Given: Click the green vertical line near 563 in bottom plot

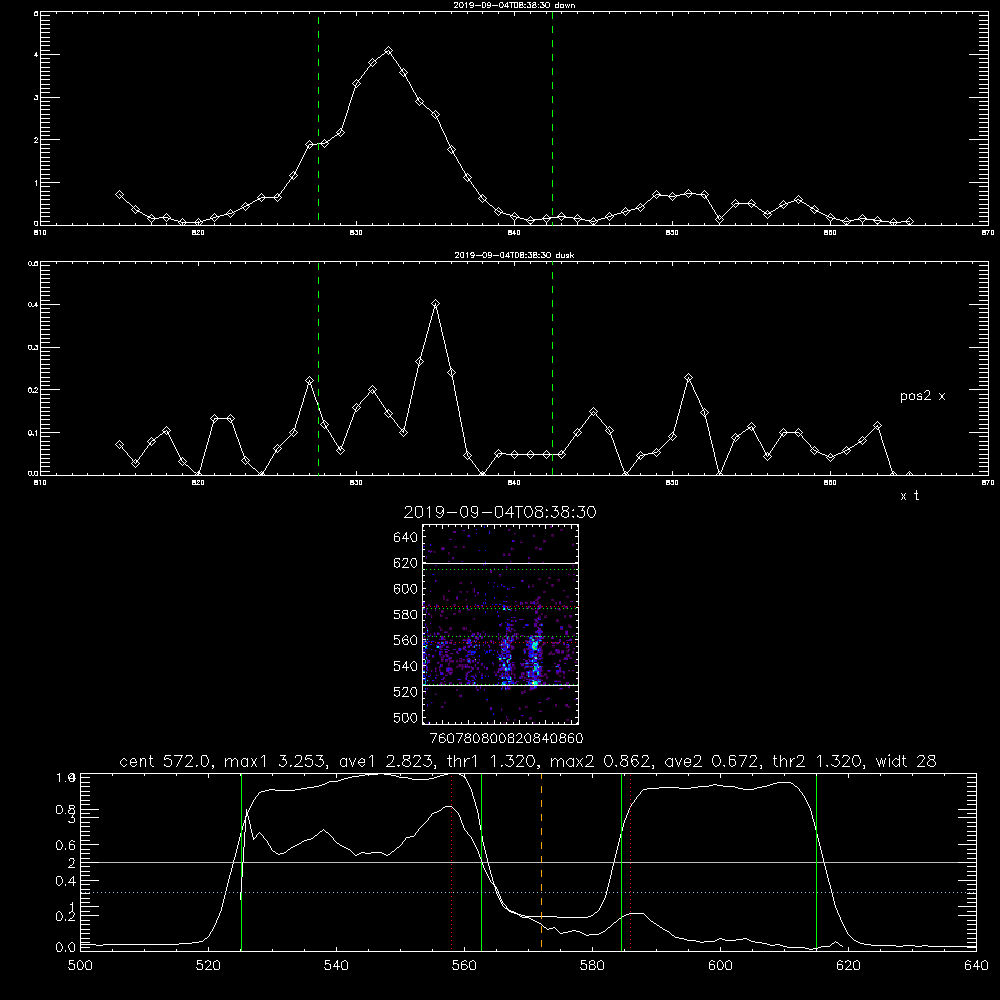Looking at the screenshot, I should pos(482,861).
